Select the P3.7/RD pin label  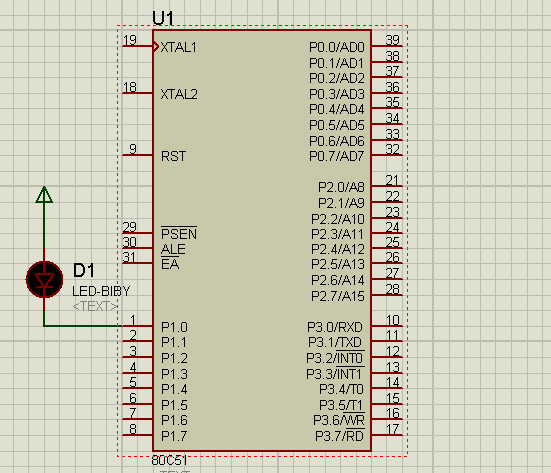(x=339, y=436)
